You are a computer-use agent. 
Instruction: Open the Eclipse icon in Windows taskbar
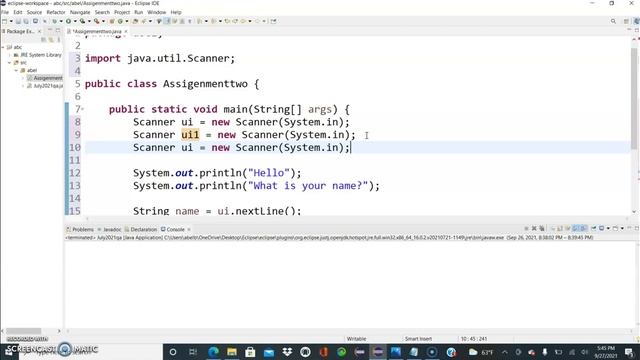point(378,351)
